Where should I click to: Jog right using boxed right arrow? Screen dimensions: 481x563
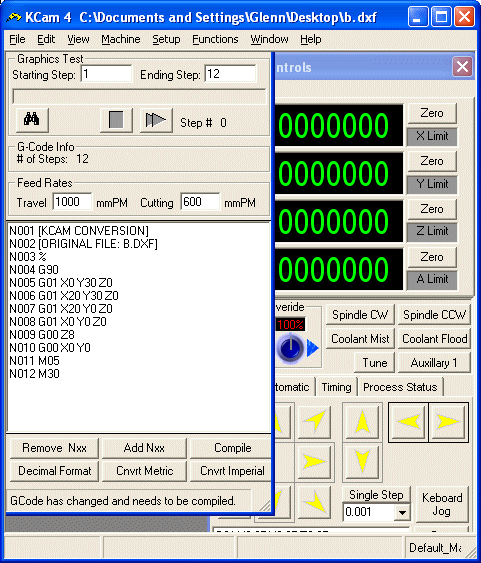(449, 422)
